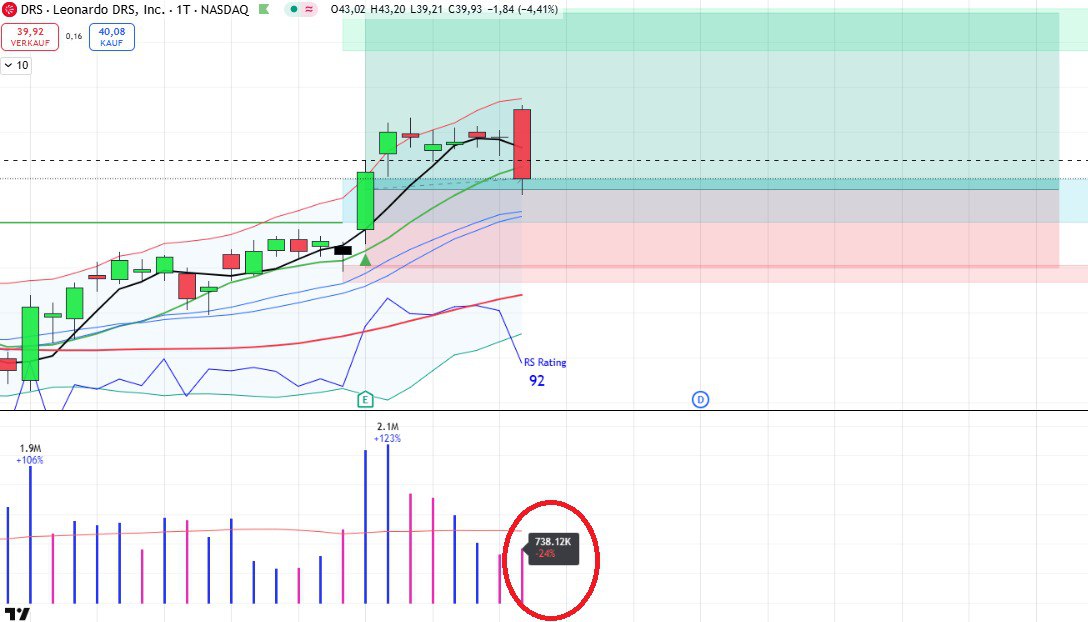Click the green market status dot

(294, 9)
